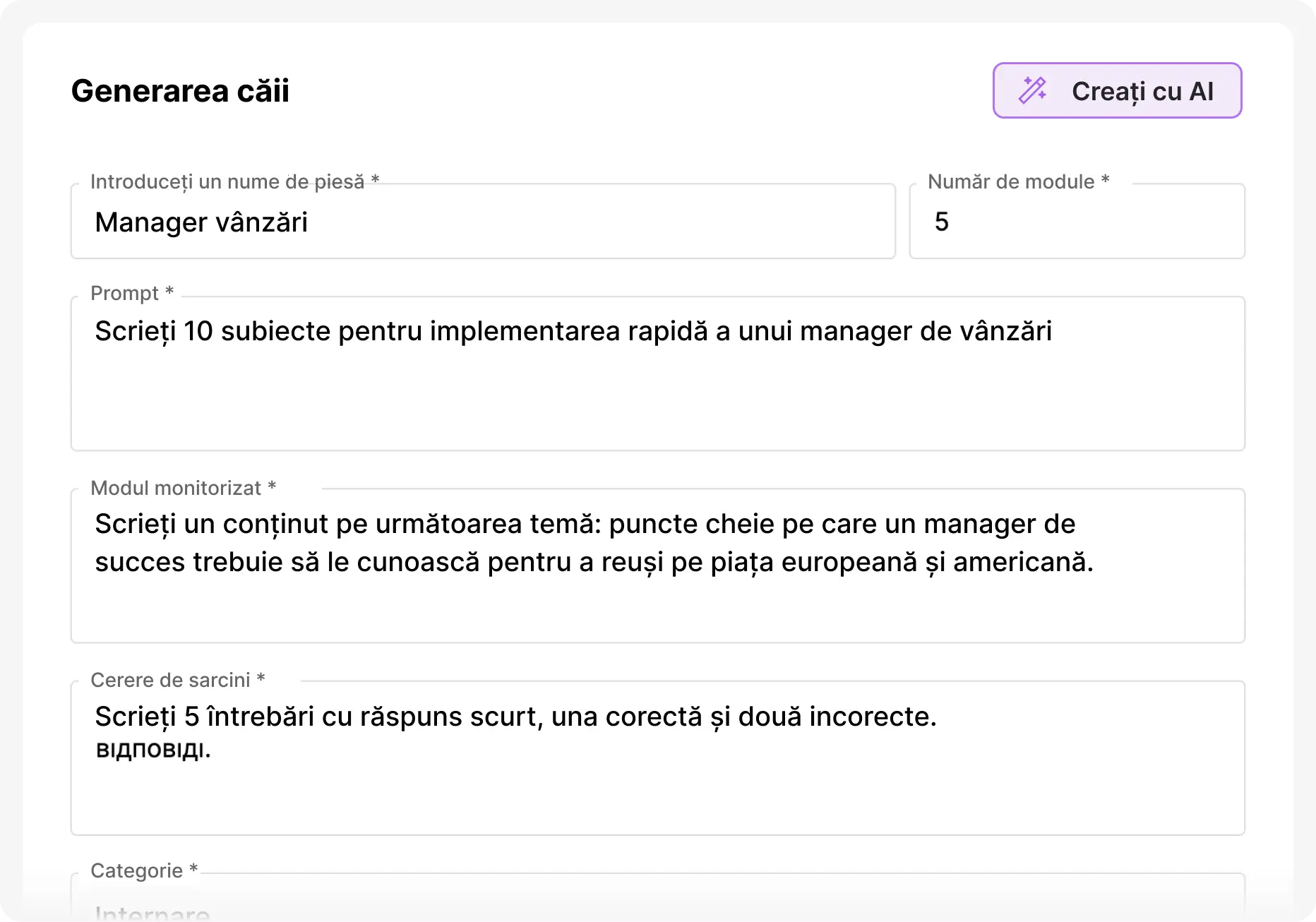Image resolution: width=1316 pixels, height=922 pixels.
Task: Click the Număr de module value 5
Action: 941,222
